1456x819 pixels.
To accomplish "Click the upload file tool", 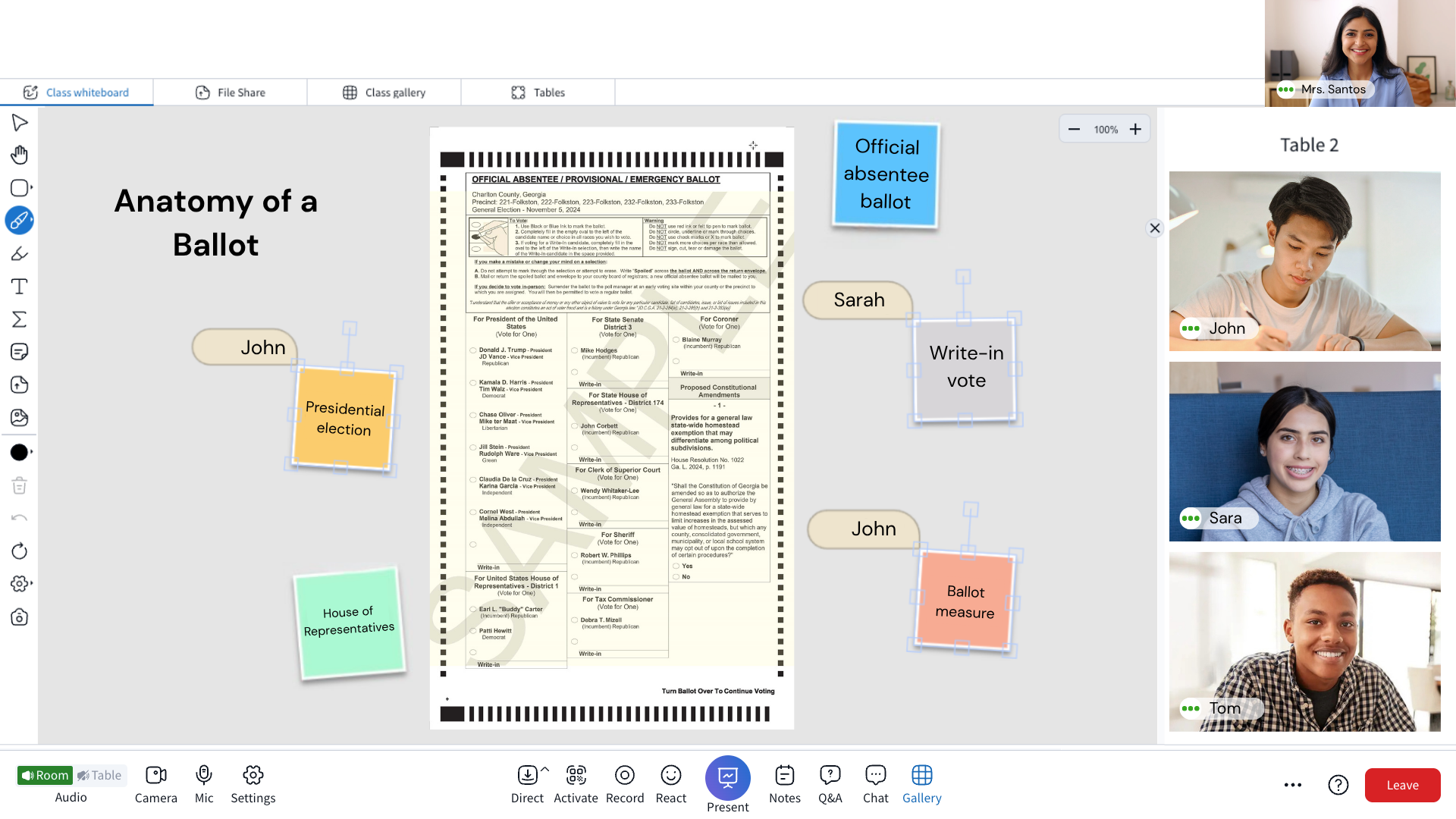I will [20, 384].
